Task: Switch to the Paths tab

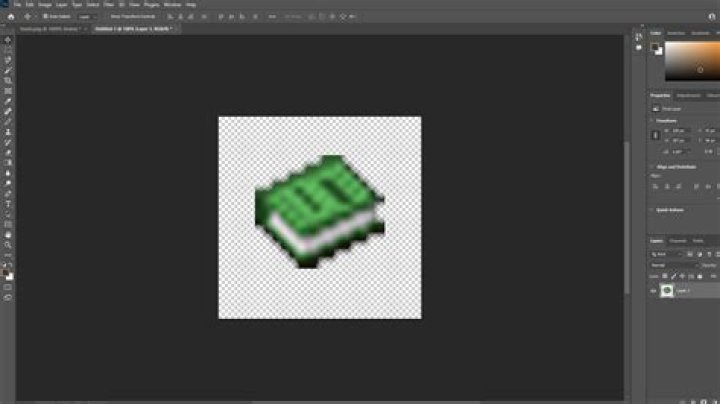Action: [698, 241]
